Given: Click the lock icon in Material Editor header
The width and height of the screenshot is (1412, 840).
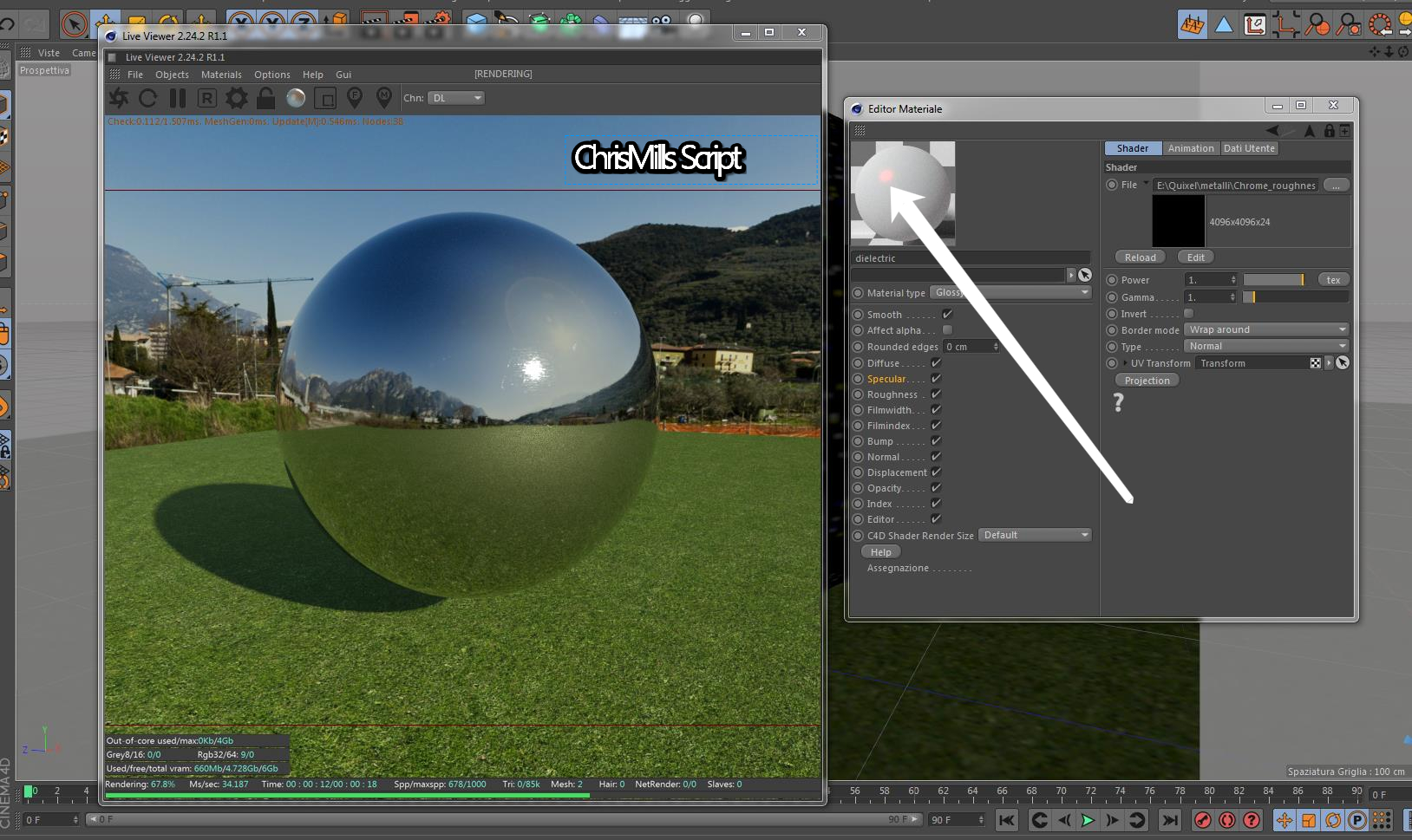Looking at the screenshot, I should tap(1329, 131).
